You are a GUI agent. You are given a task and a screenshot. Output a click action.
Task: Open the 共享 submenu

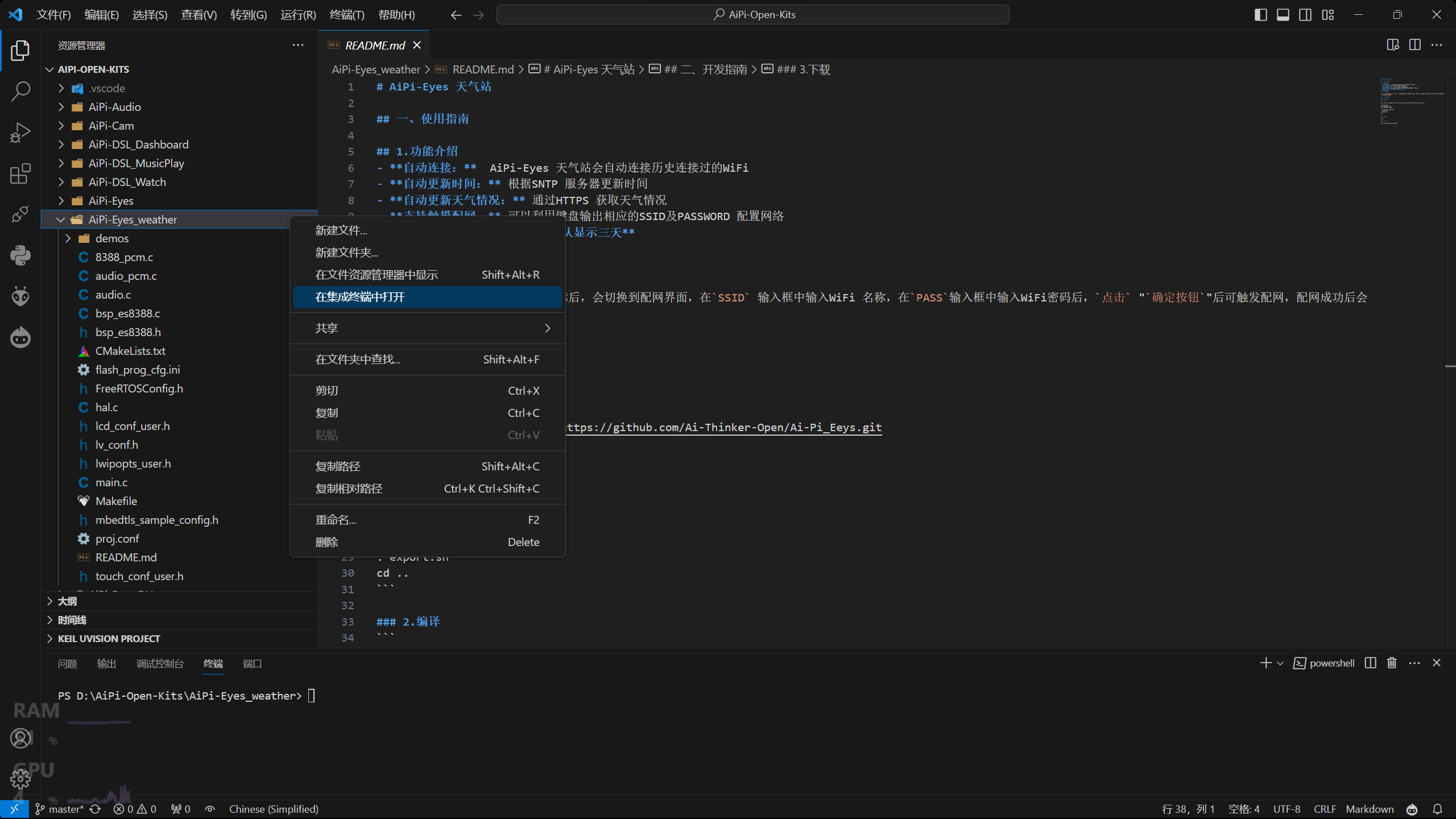click(x=427, y=328)
